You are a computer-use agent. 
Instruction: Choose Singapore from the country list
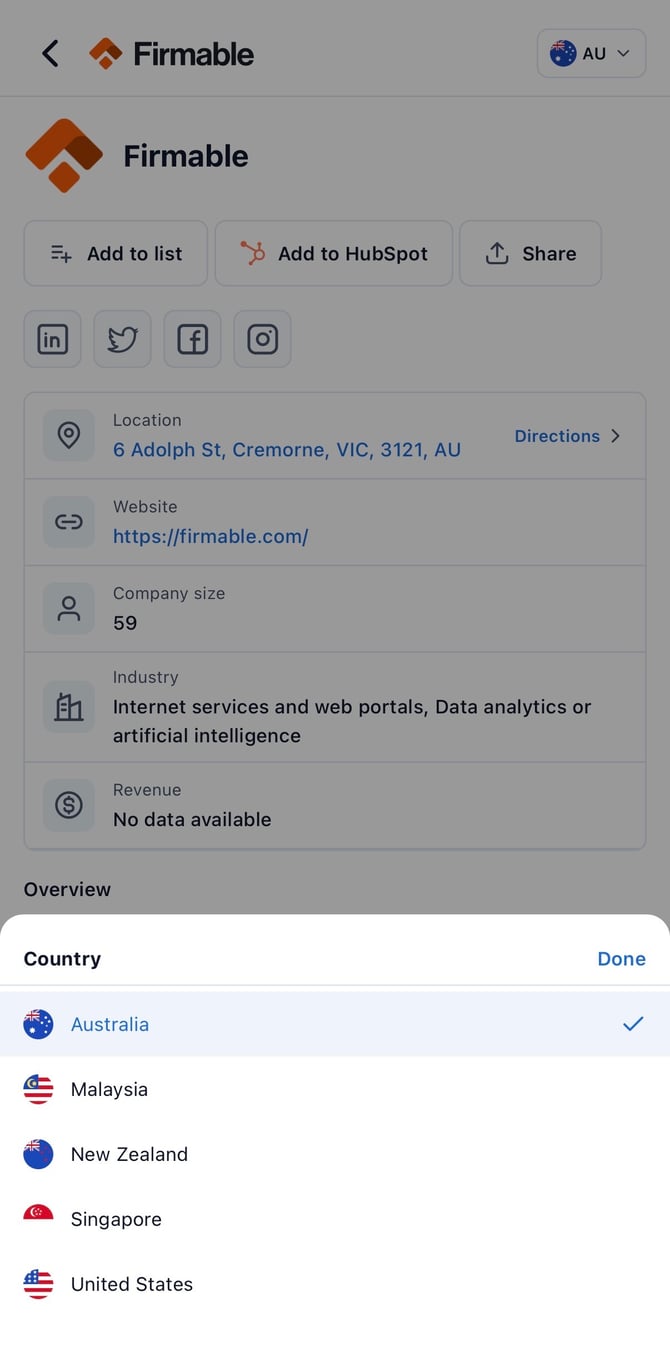click(335, 1219)
